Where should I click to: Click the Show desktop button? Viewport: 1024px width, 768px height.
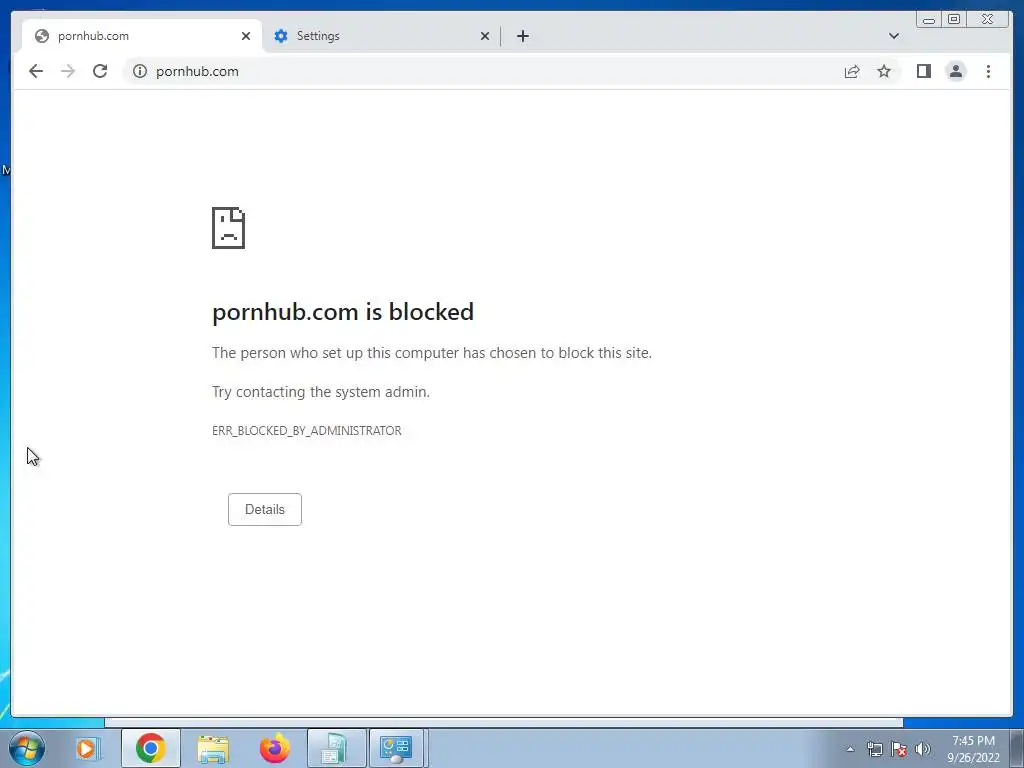(x=1017, y=748)
